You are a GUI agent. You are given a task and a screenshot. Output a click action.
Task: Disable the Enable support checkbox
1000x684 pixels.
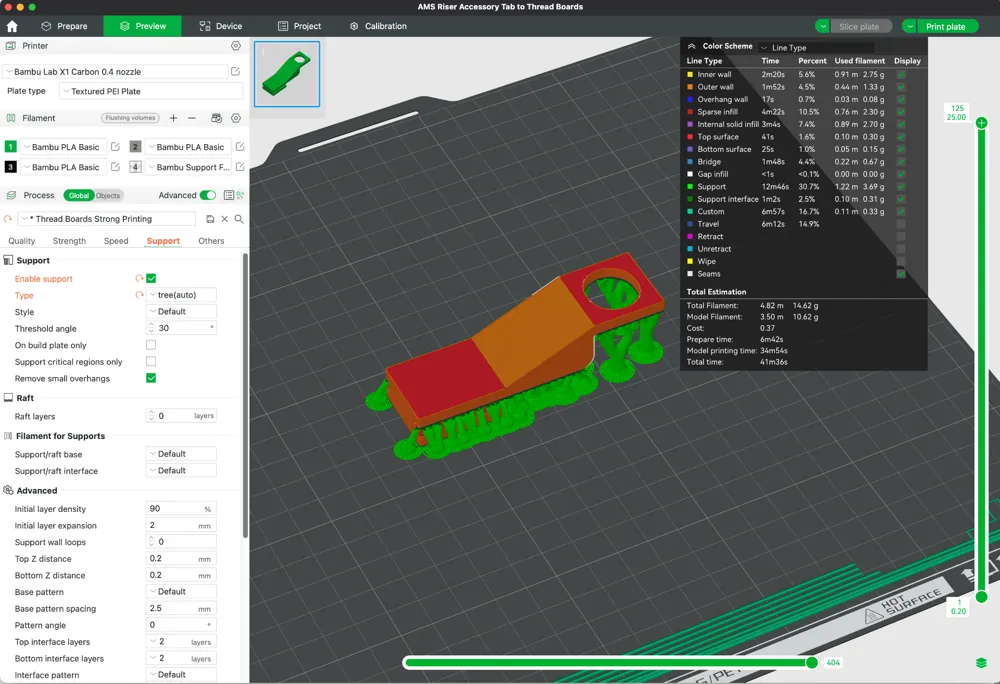[x=151, y=278]
